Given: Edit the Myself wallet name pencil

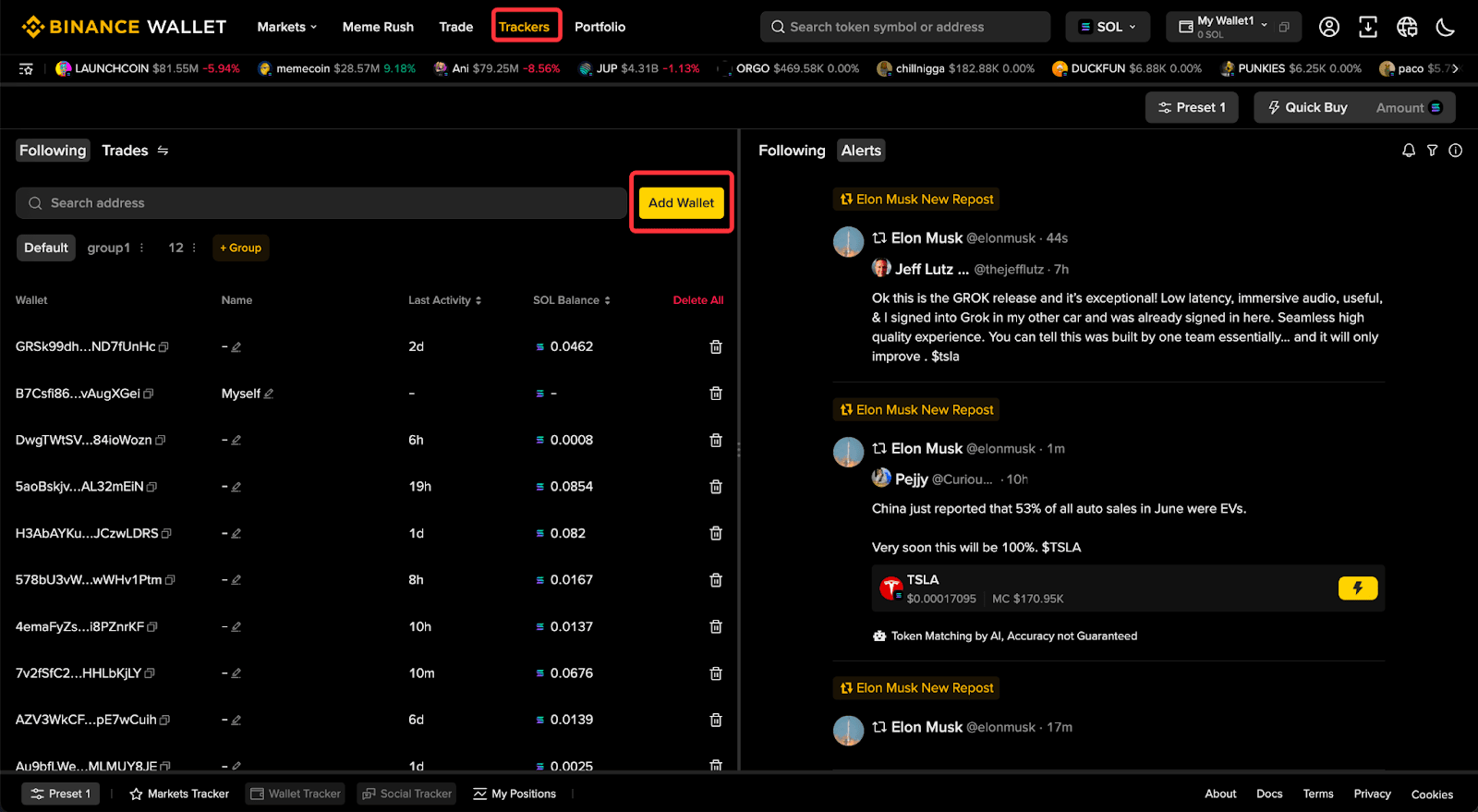Looking at the screenshot, I should point(269,394).
